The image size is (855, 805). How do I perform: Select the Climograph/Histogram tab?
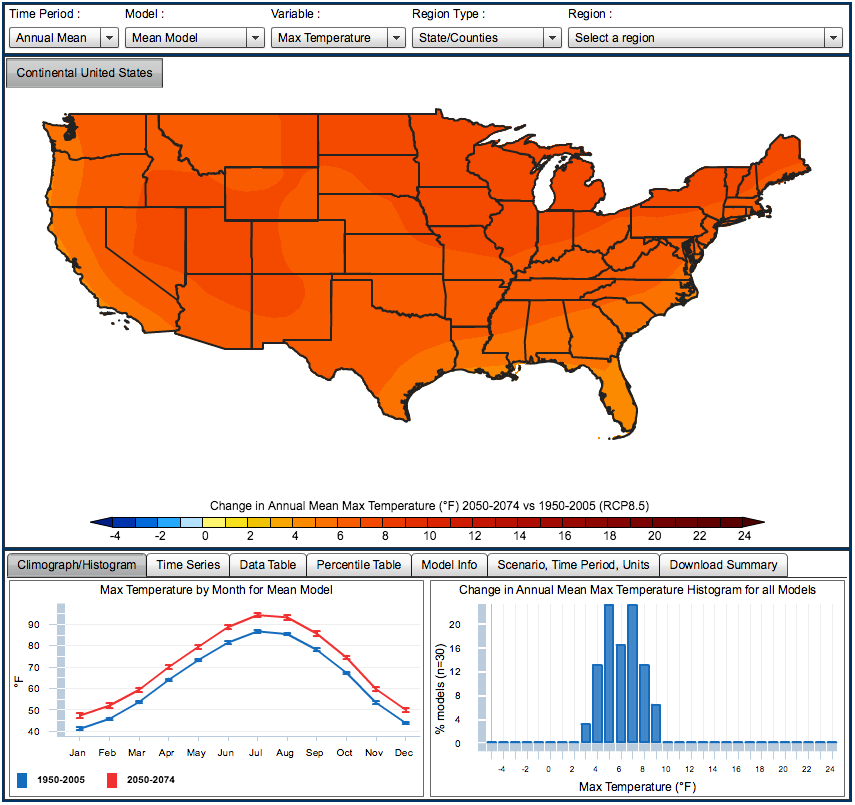[x=77, y=565]
